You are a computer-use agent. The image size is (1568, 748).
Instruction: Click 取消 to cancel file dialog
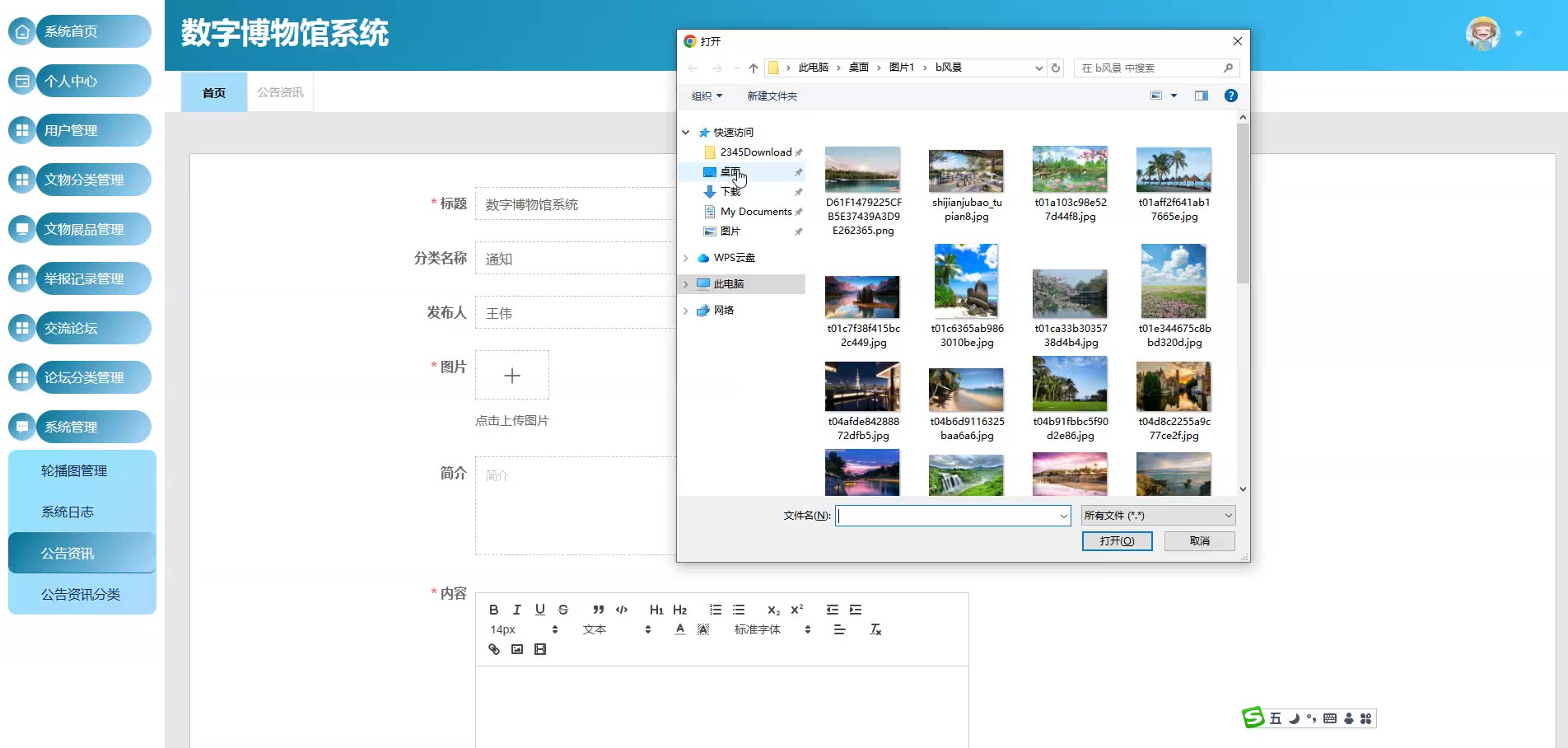click(1199, 541)
